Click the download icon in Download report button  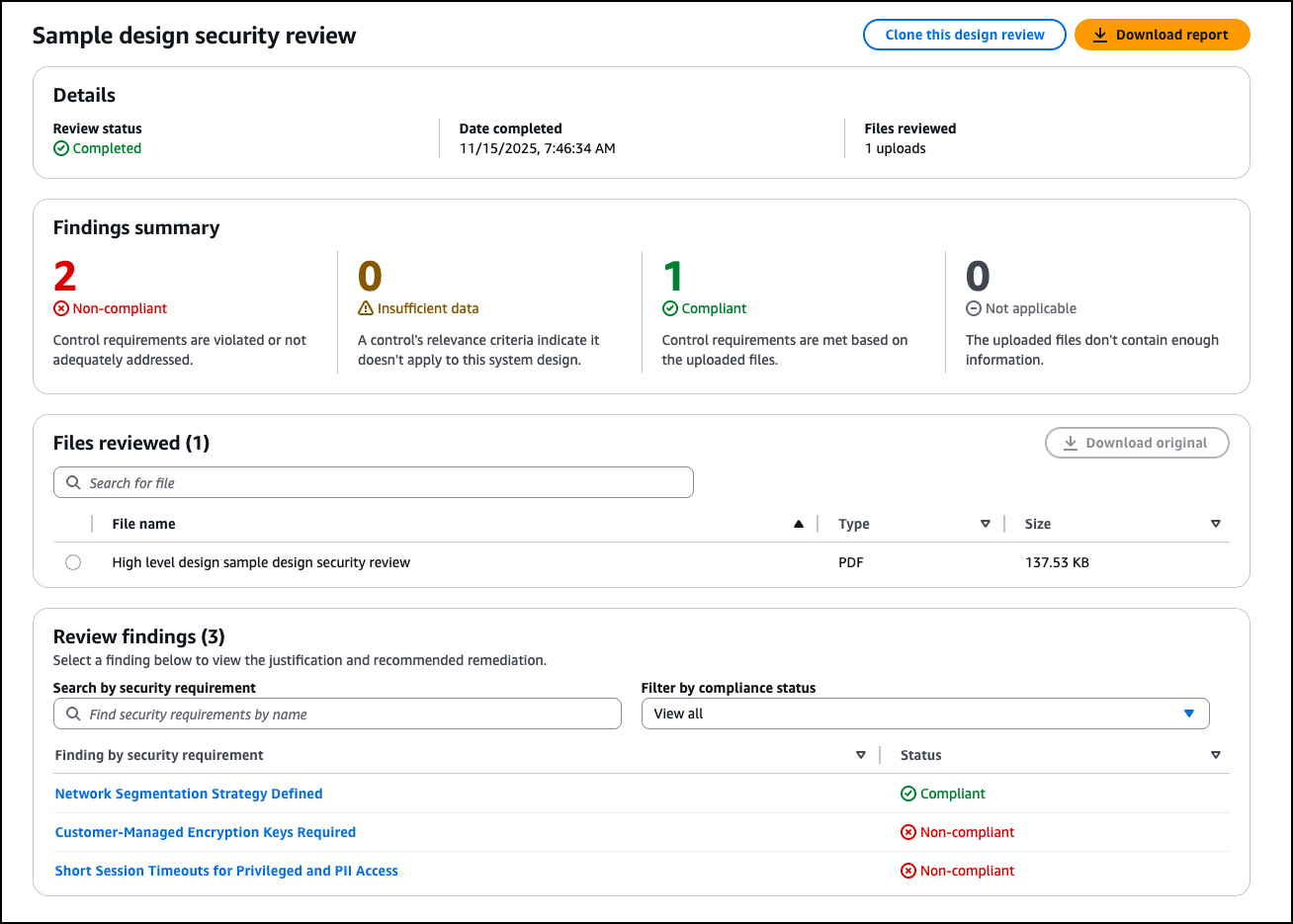click(1099, 35)
